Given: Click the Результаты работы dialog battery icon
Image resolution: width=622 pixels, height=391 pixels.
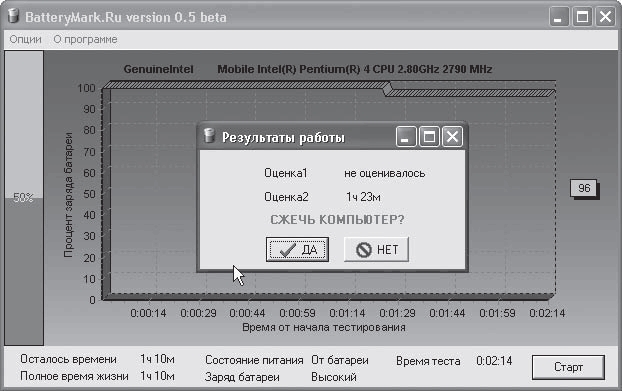Looking at the screenshot, I should pyautogui.click(x=209, y=136).
